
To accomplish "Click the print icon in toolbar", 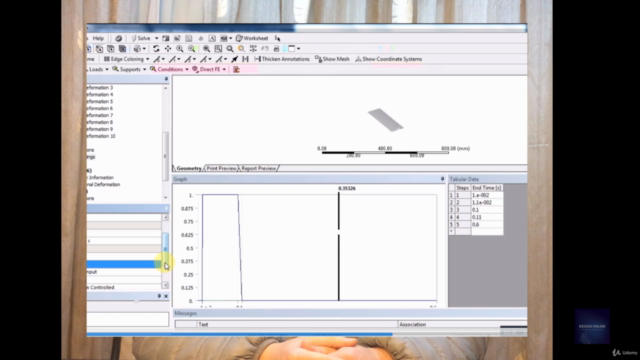I will tap(276, 49).
